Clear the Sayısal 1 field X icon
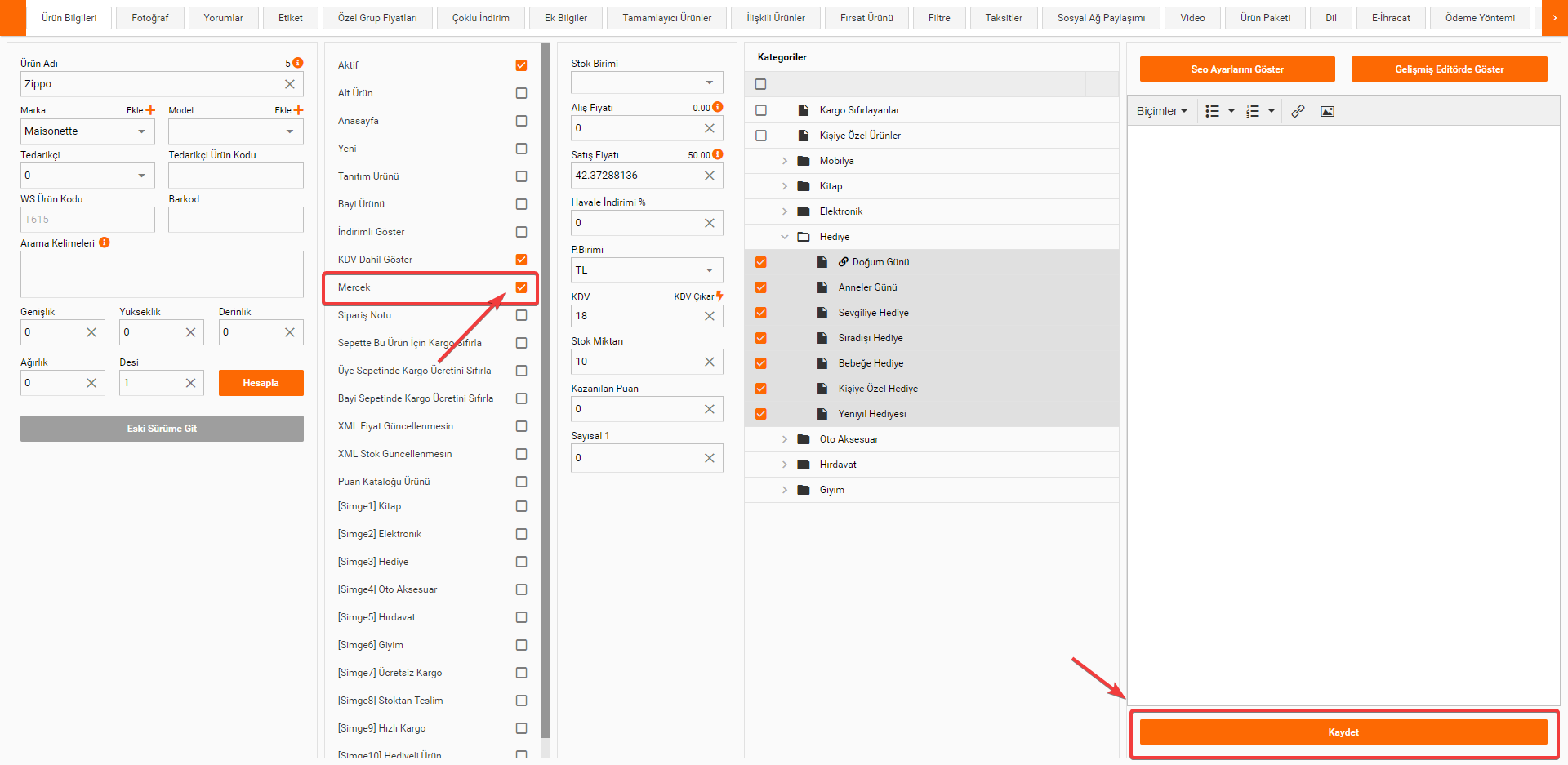Viewport: 1568px width, 765px height. (710, 458)
